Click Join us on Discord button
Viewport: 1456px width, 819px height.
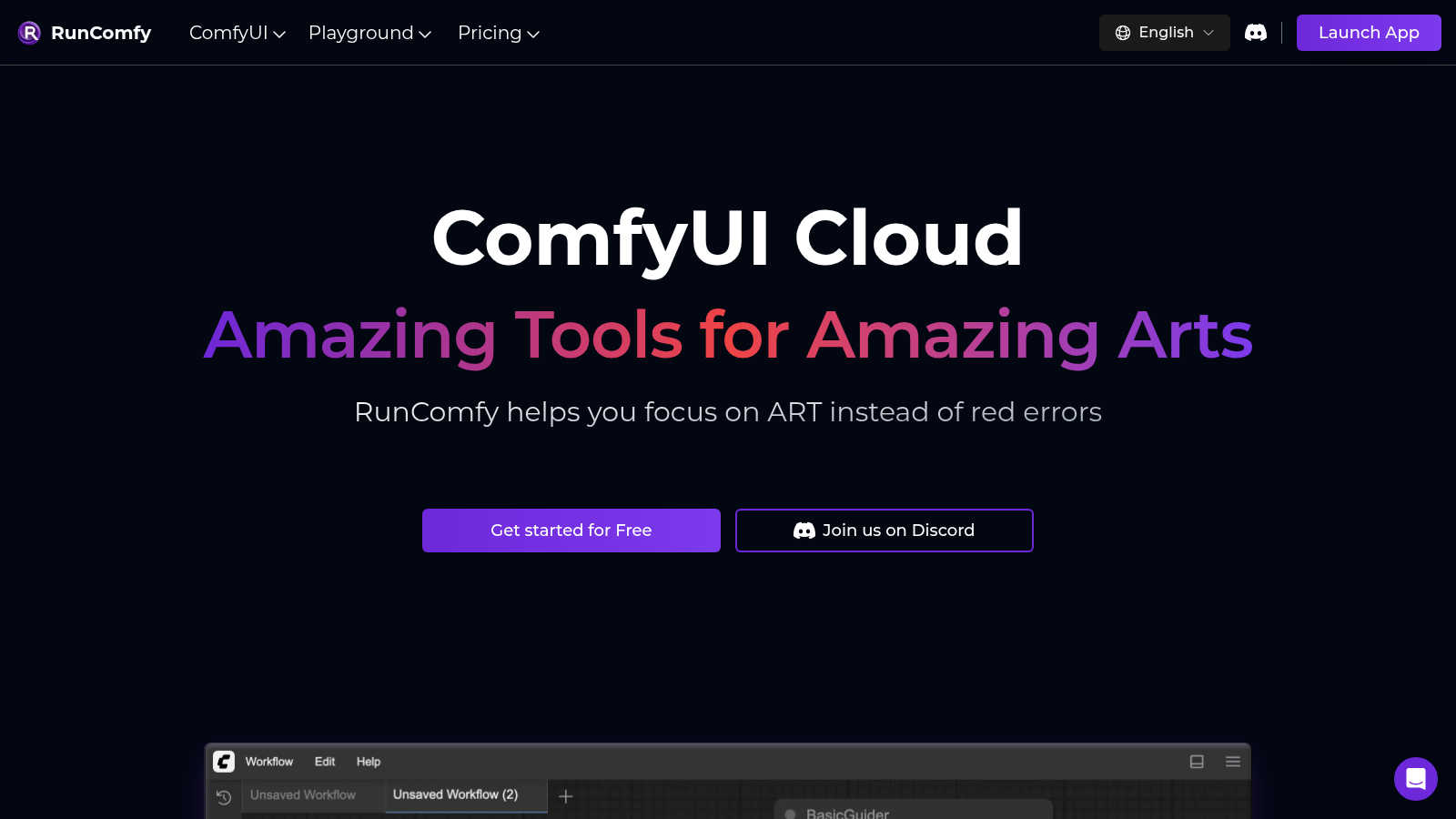click(885, 531)
